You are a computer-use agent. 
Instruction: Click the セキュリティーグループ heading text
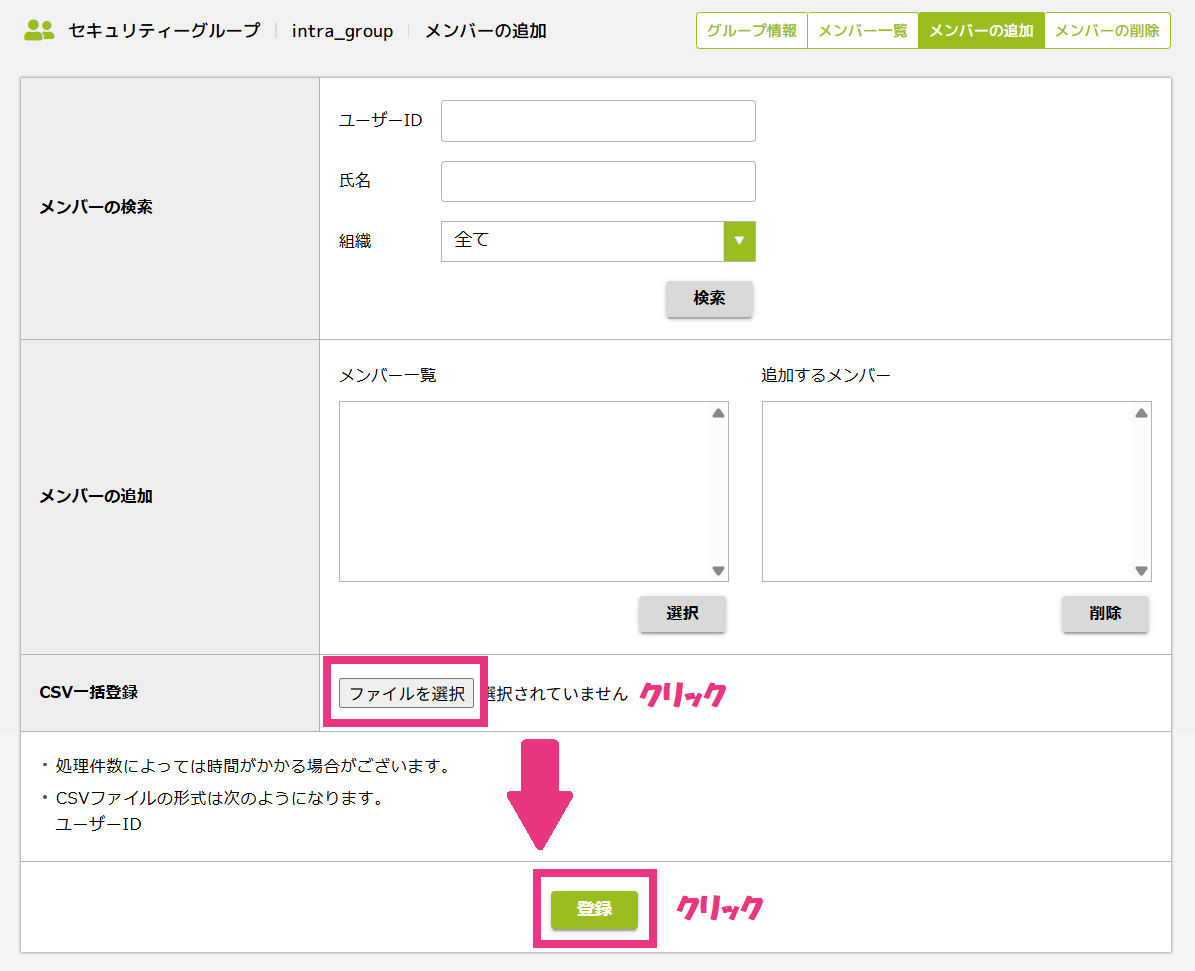[164, 30]
